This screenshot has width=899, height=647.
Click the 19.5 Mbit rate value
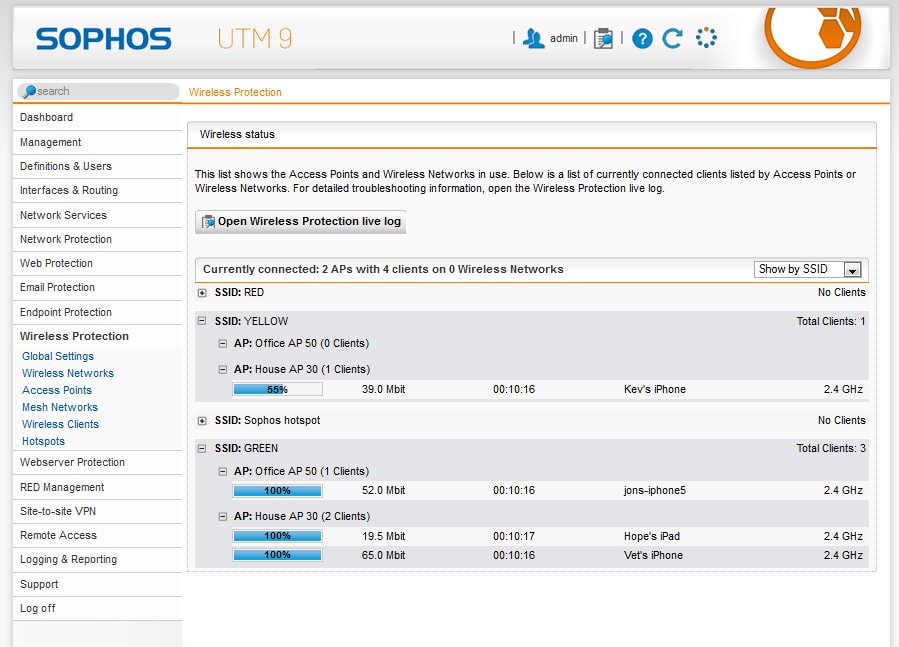click(x=384, y=536)
